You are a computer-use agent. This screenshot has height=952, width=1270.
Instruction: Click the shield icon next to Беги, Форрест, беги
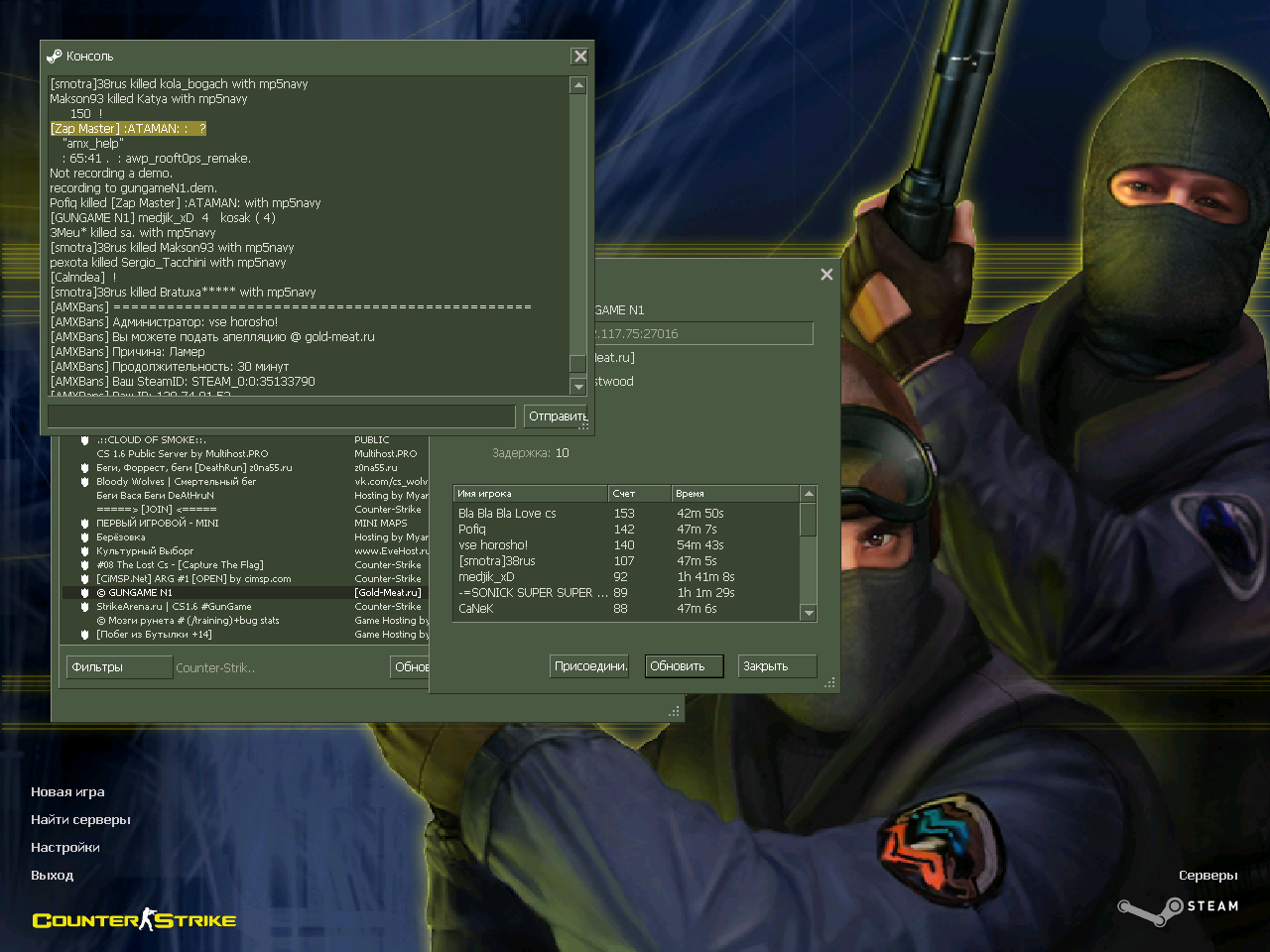(85, 468)
